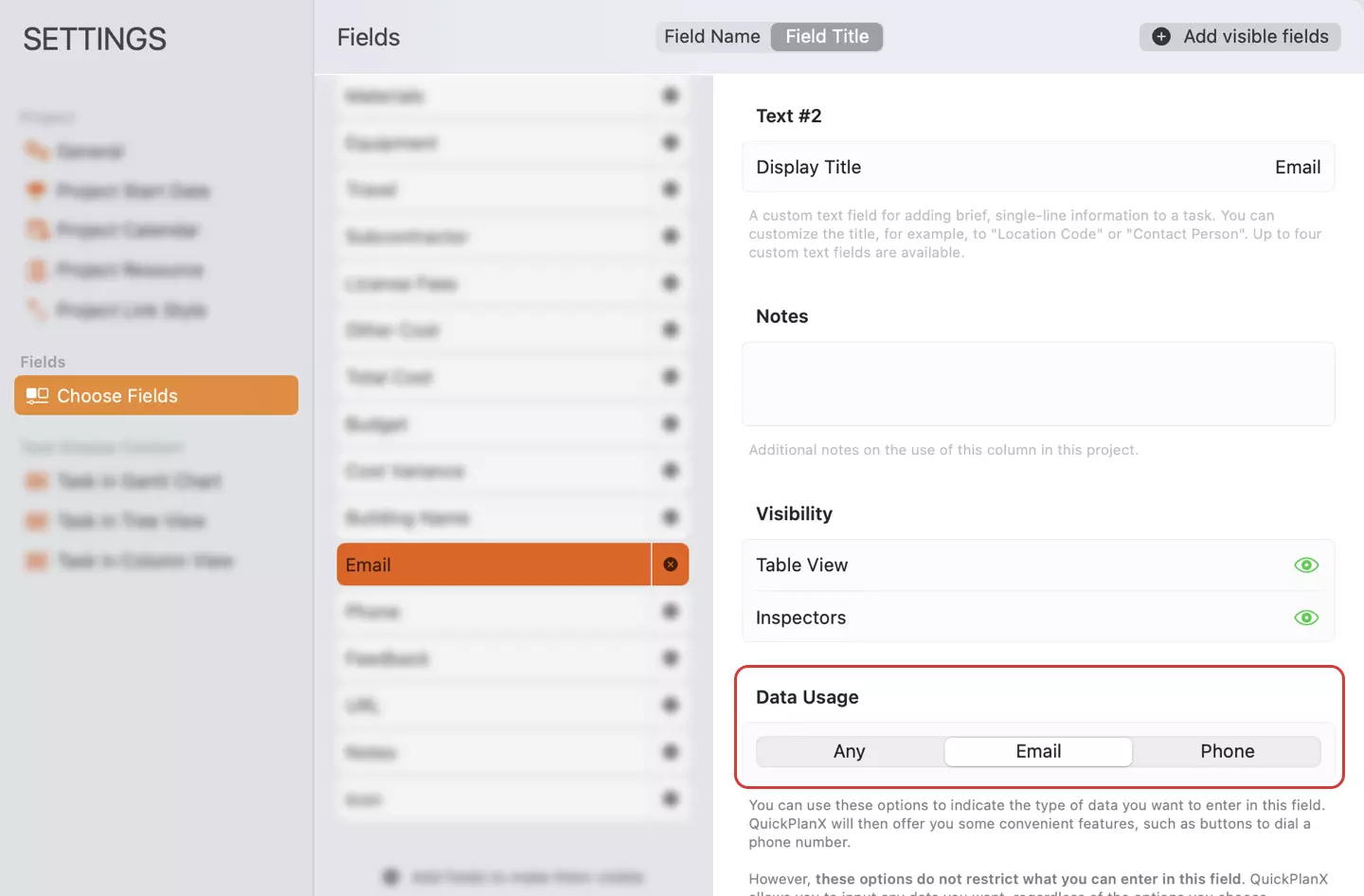Toggle the Inspectors visibility eye
1364x896 pixels.
click(1306, 618)
